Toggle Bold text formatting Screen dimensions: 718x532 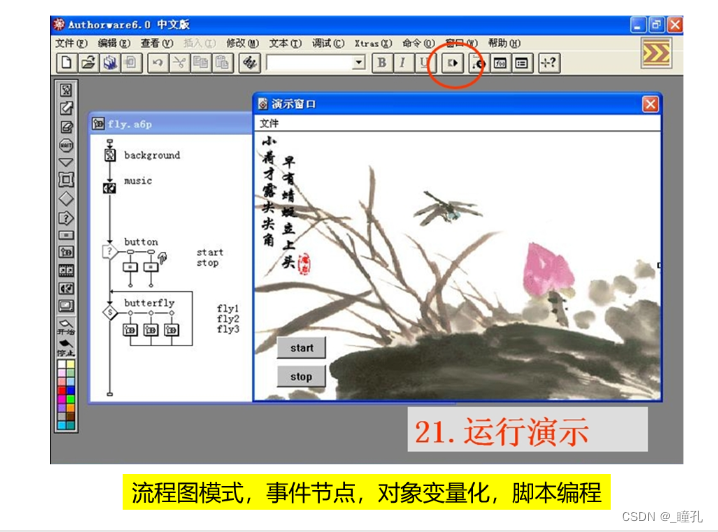pos(381,63)
